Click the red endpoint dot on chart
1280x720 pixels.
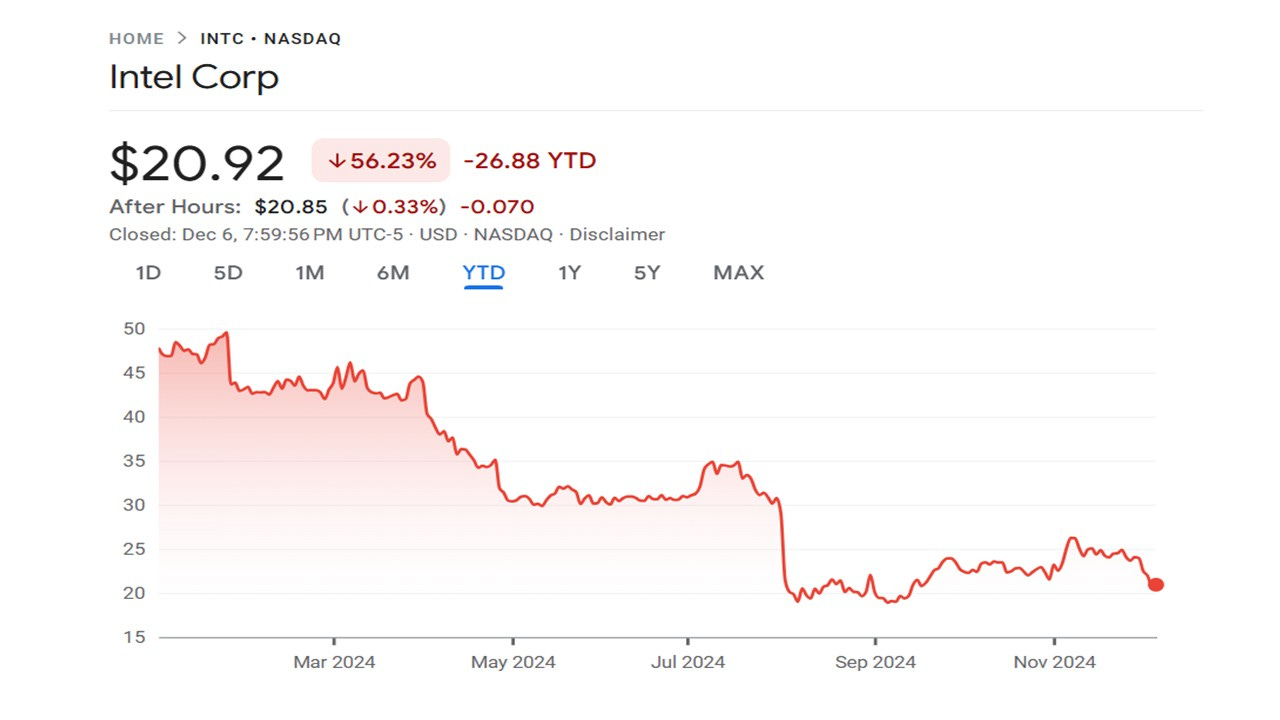(x=1156, y=585)
